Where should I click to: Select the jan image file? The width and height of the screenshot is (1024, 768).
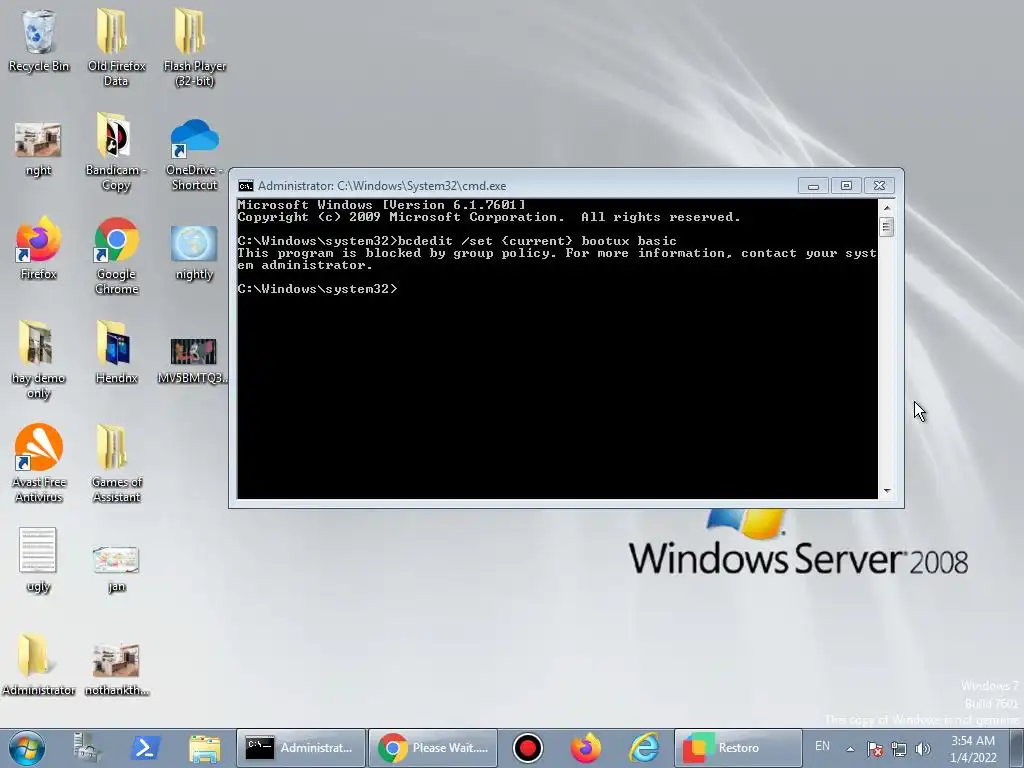click(x=116, y=568)
